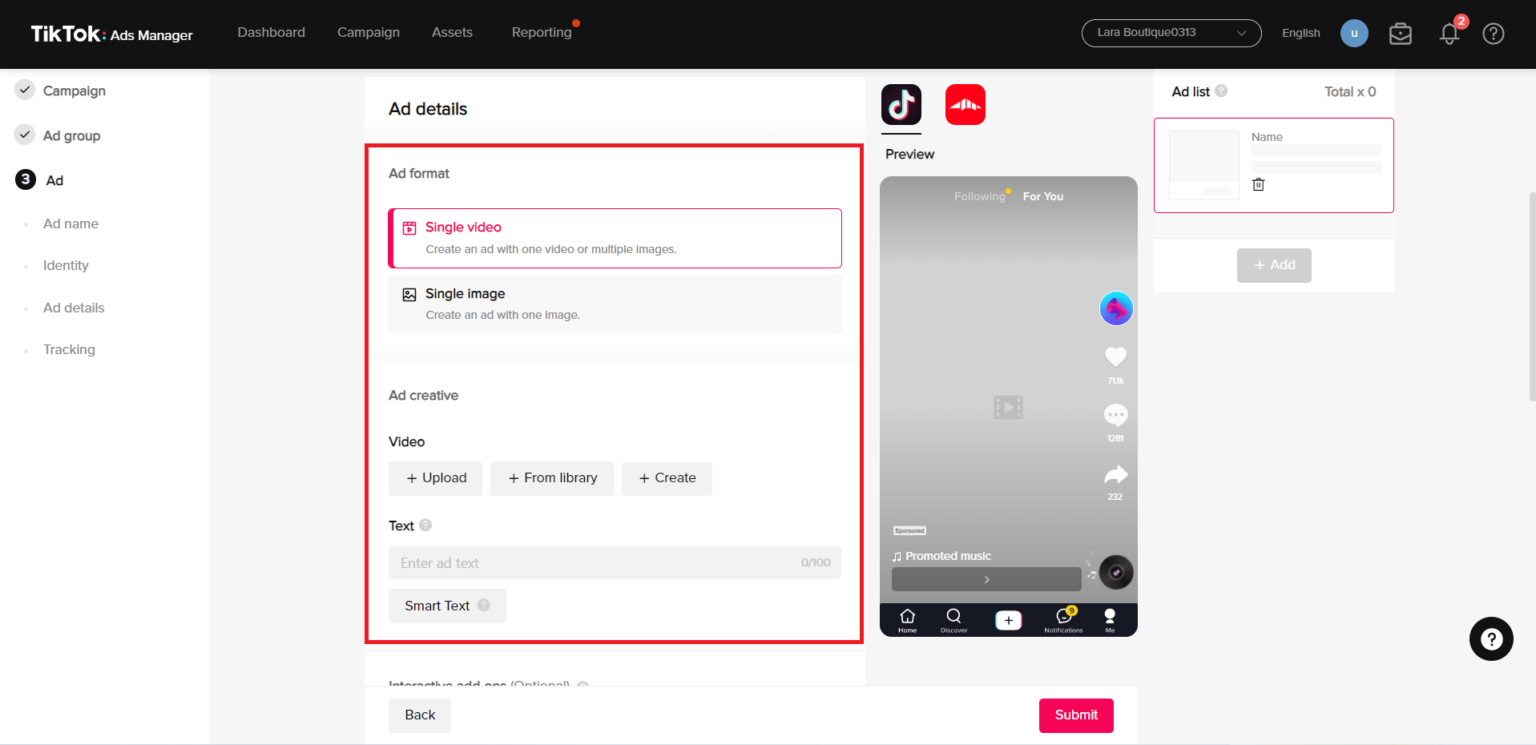Upload a video for the ad creative
This screenshot has width=1536, height=745.
click(x=435, y=478)
